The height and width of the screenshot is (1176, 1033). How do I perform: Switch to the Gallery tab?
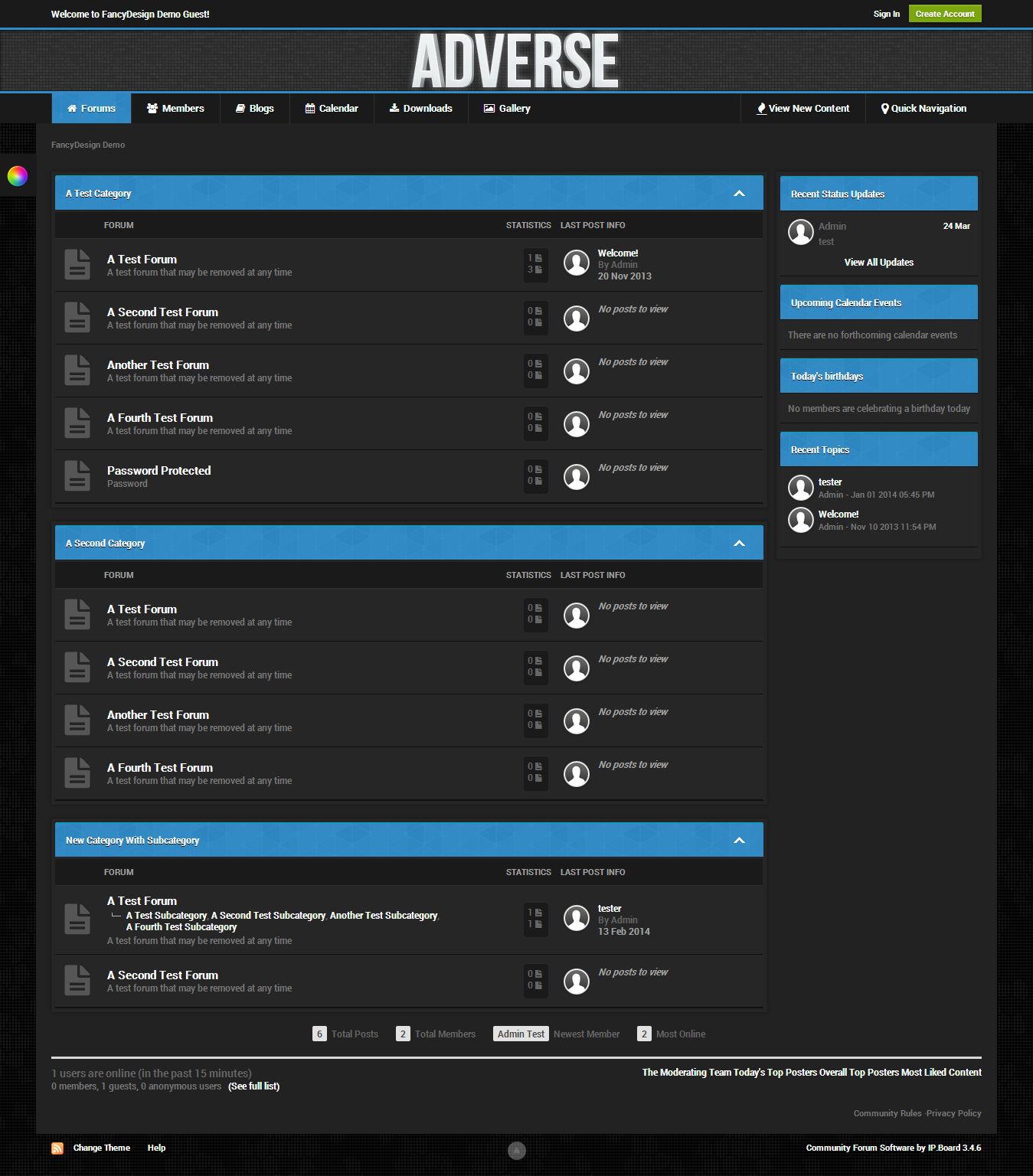tap(507, 109)
